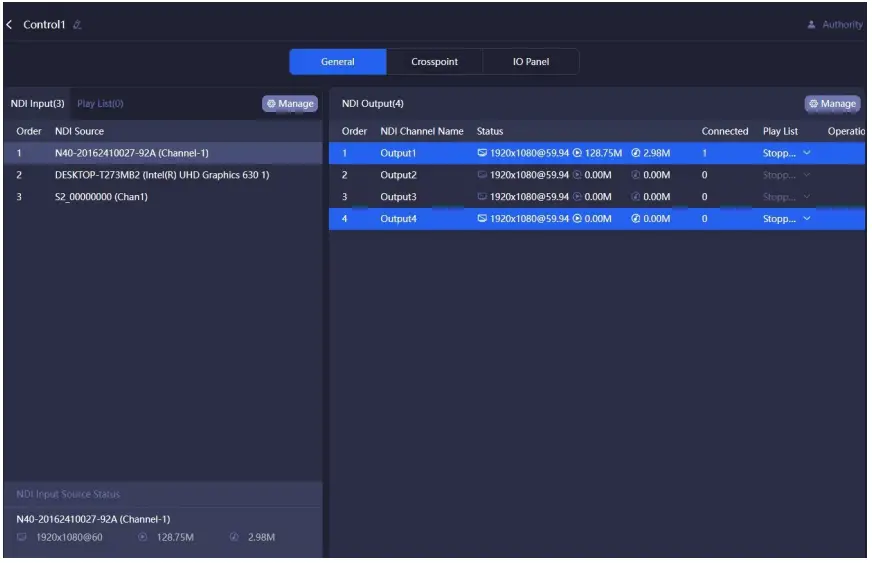Image resolution: width=872 pixels, height=563 pixels.
Task: Select the N40-20162410027-92A (Channel-1) input source row
Action: pos(163,153)
